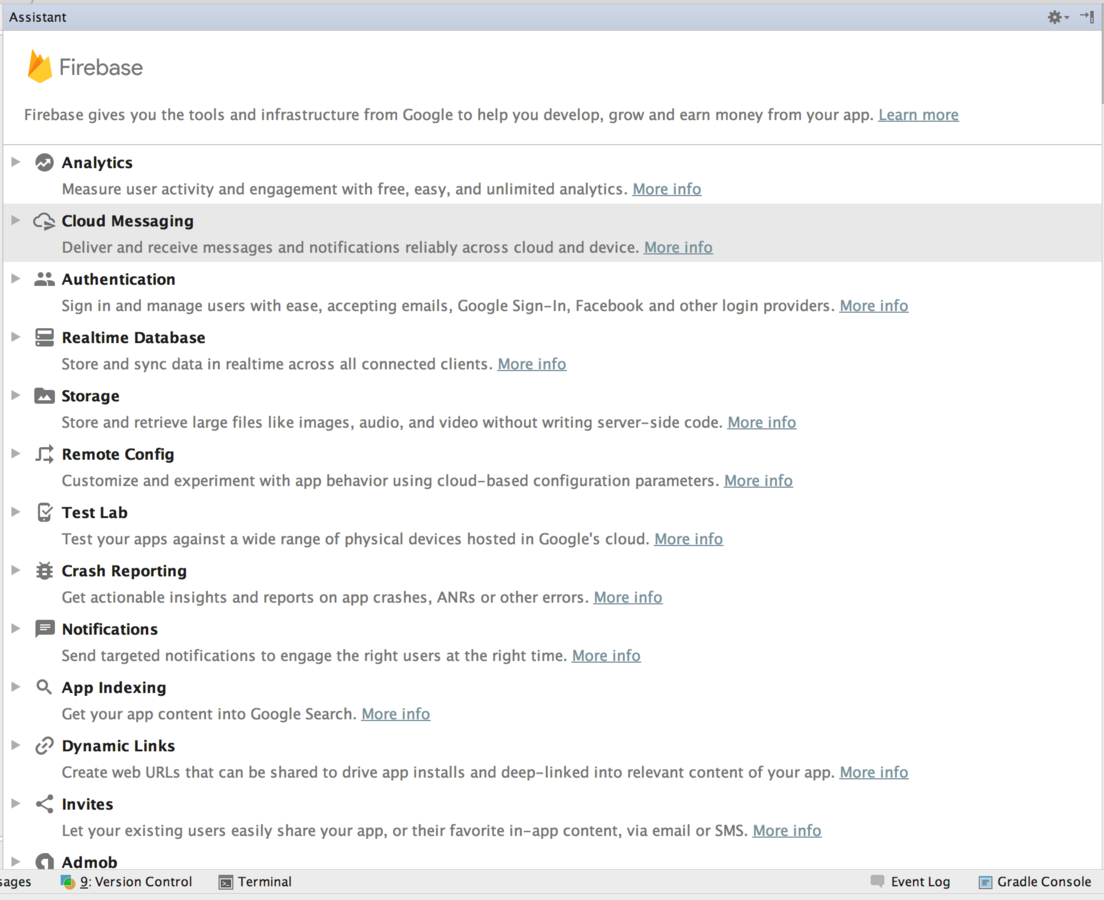Viewport: 1104px width, 900px height.
Task: Click the Notifications message icon
Action: (x=44, y=629)
